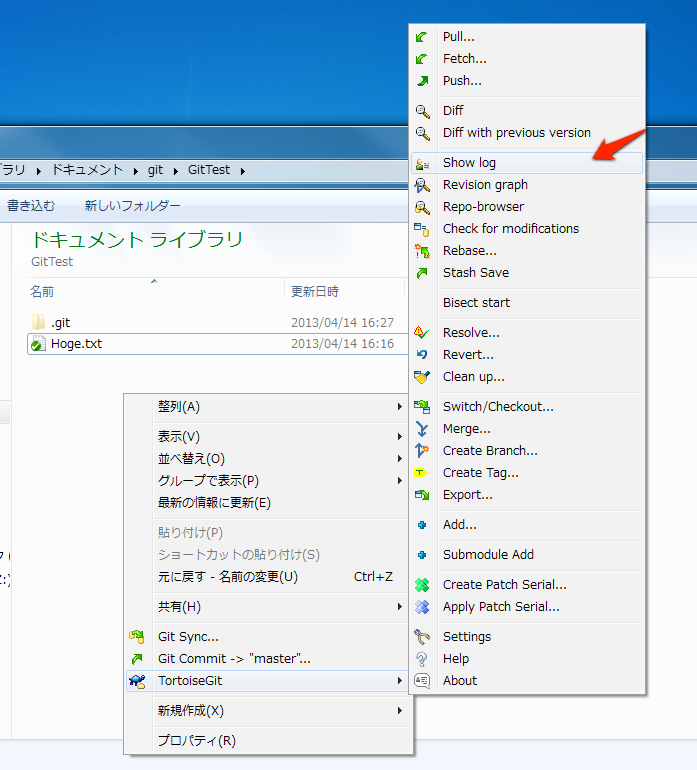
Task: Click the Repo-browser icon
Action: tap(422, 207)
